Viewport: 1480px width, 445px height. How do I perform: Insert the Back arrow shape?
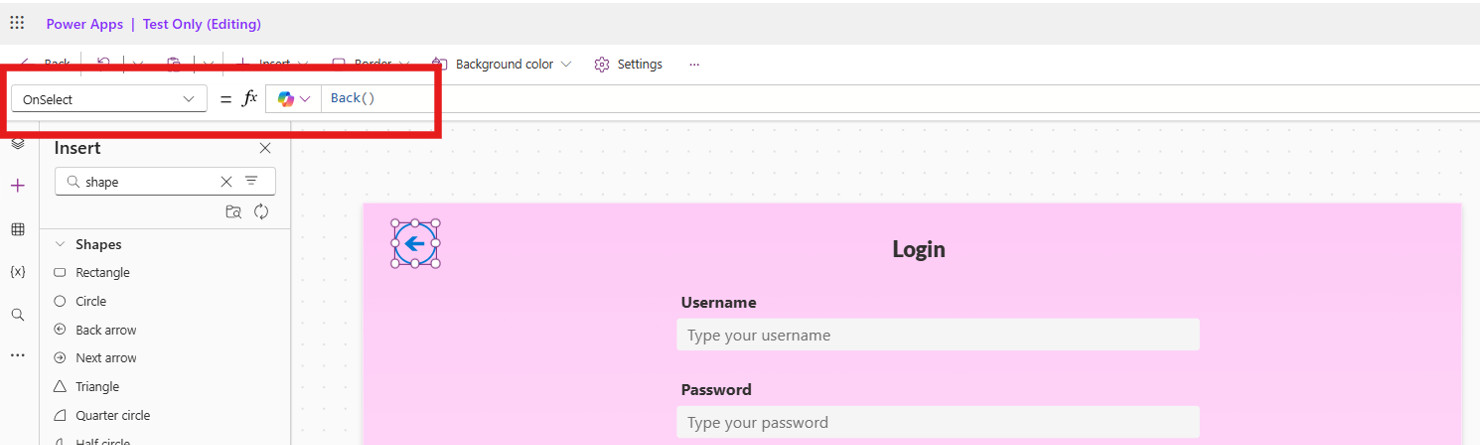[105, 330]
